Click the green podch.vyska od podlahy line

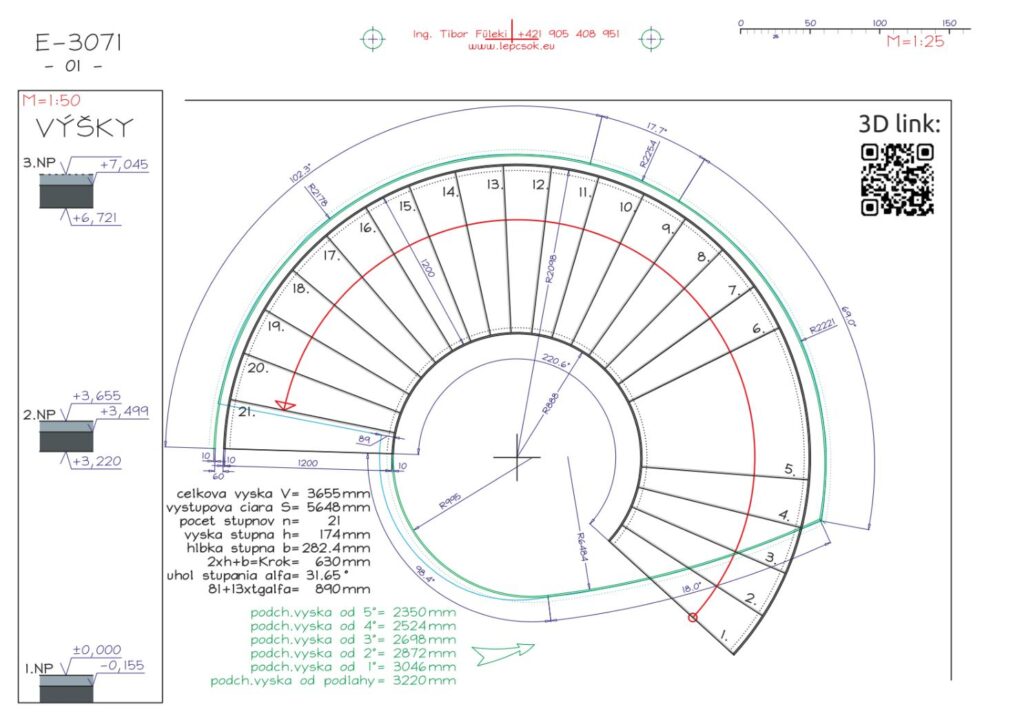(333, 680)
